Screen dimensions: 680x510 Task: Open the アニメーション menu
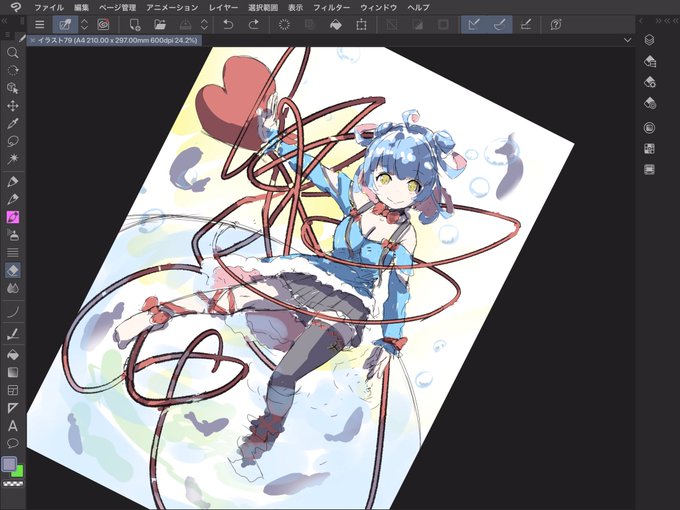172,7
